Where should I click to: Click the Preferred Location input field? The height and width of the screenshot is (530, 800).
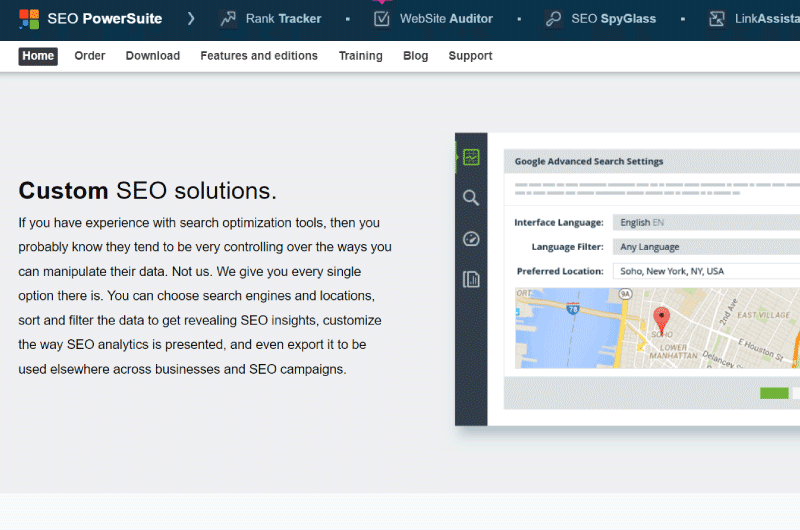click(706, 271)
